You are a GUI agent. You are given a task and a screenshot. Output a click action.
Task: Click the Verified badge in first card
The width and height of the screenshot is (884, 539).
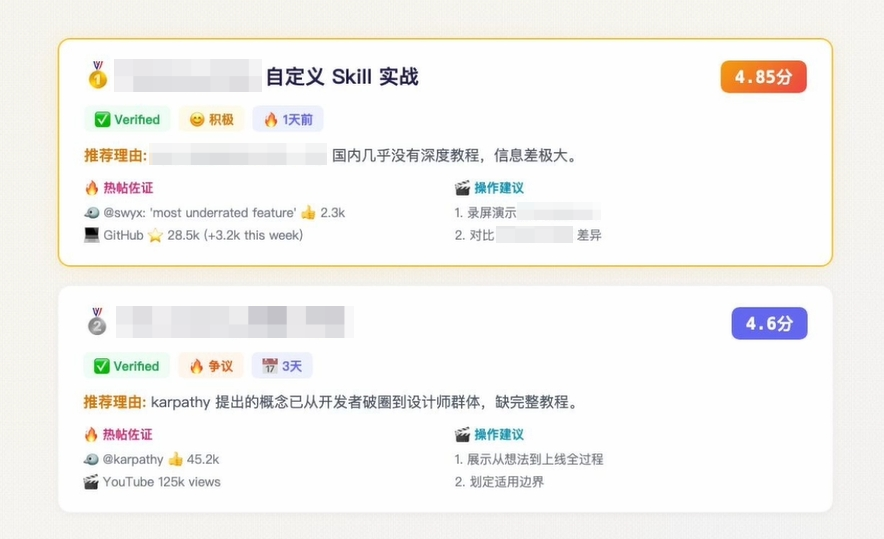[127, 119]
